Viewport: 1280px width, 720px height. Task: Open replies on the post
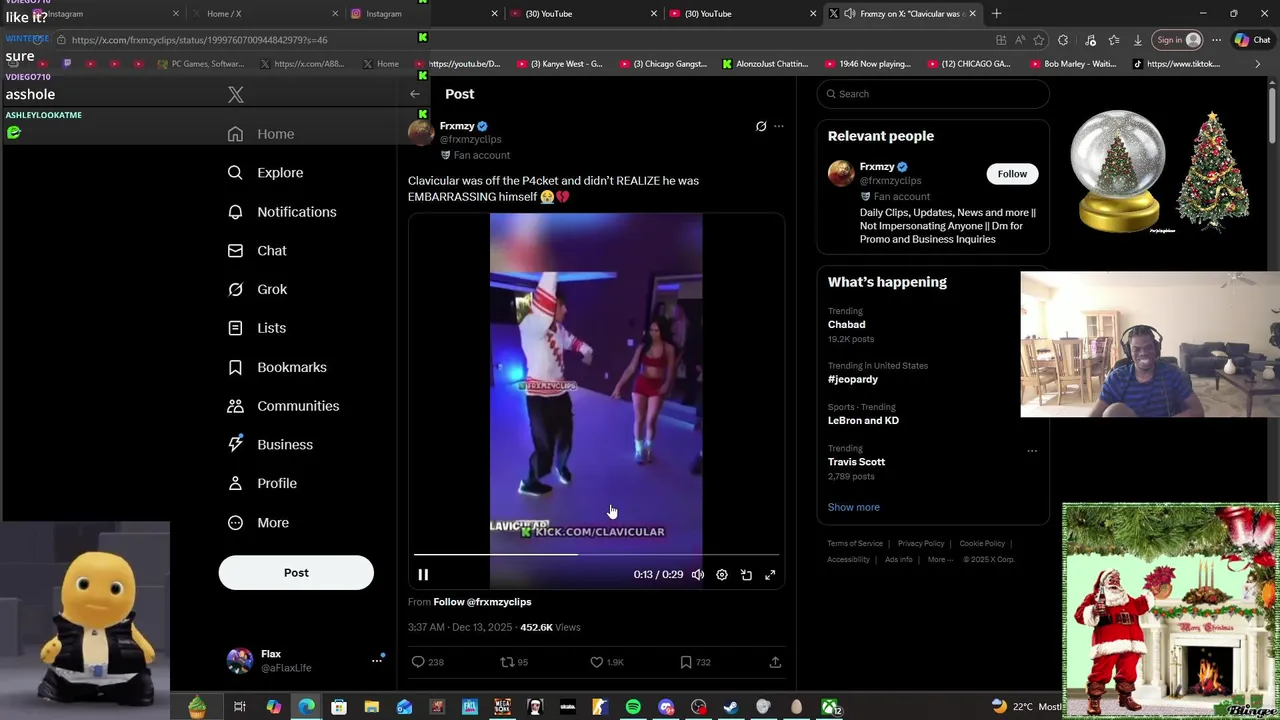(x=428, y=662)
